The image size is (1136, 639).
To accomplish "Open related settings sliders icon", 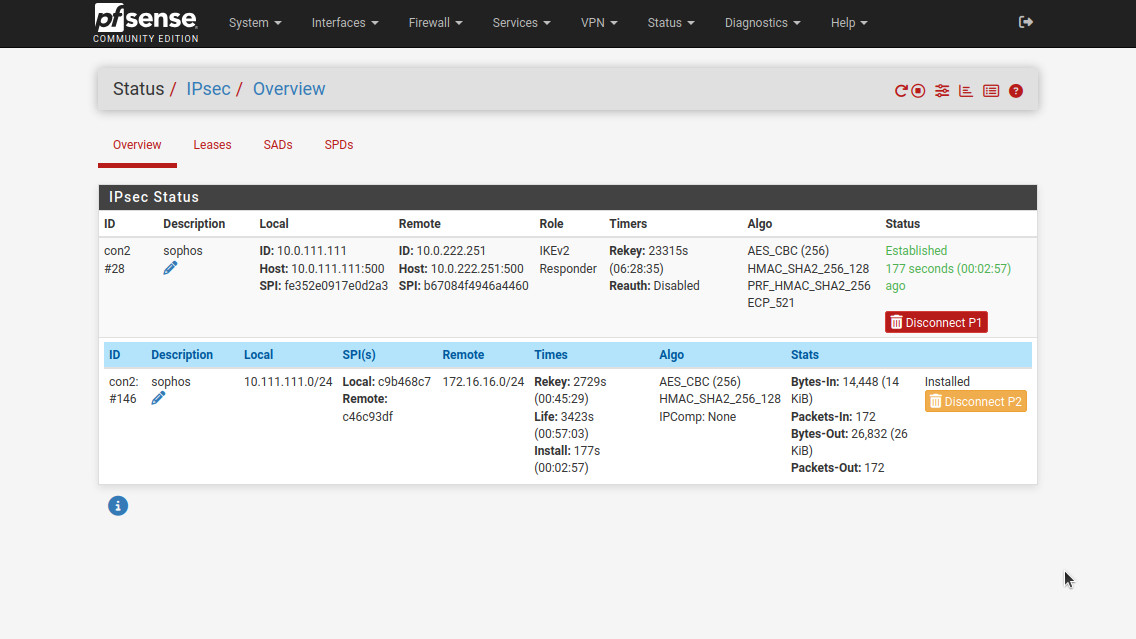I will 942,91.
